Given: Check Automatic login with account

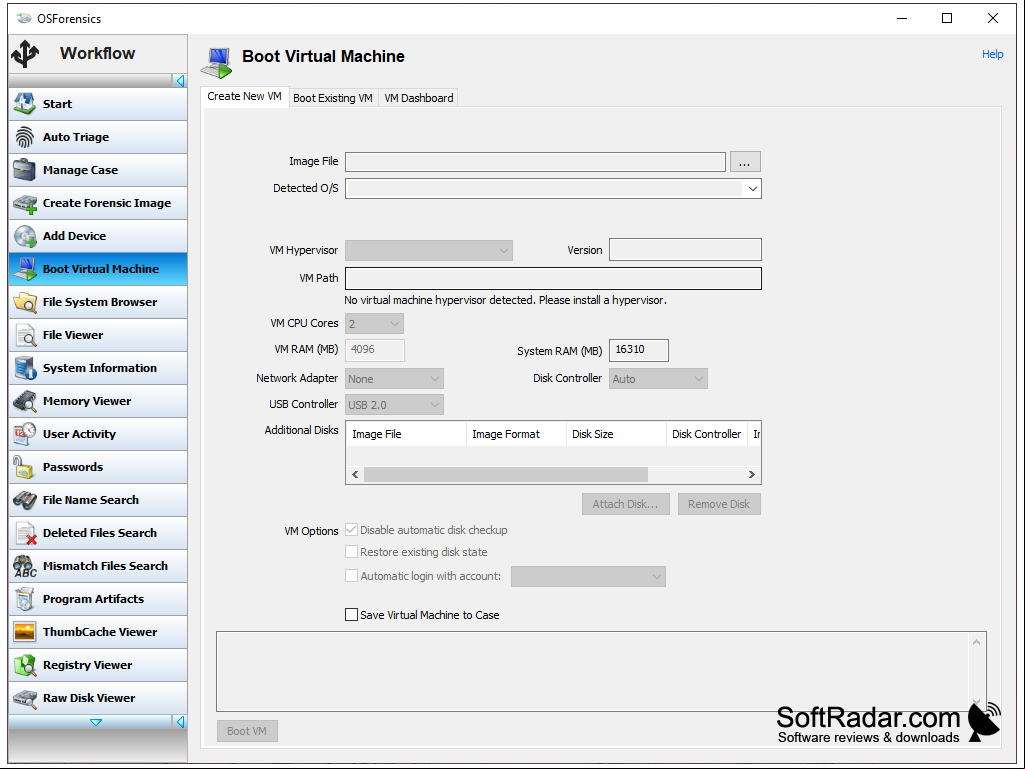Looking at the screenshot, I should [352, 576].
